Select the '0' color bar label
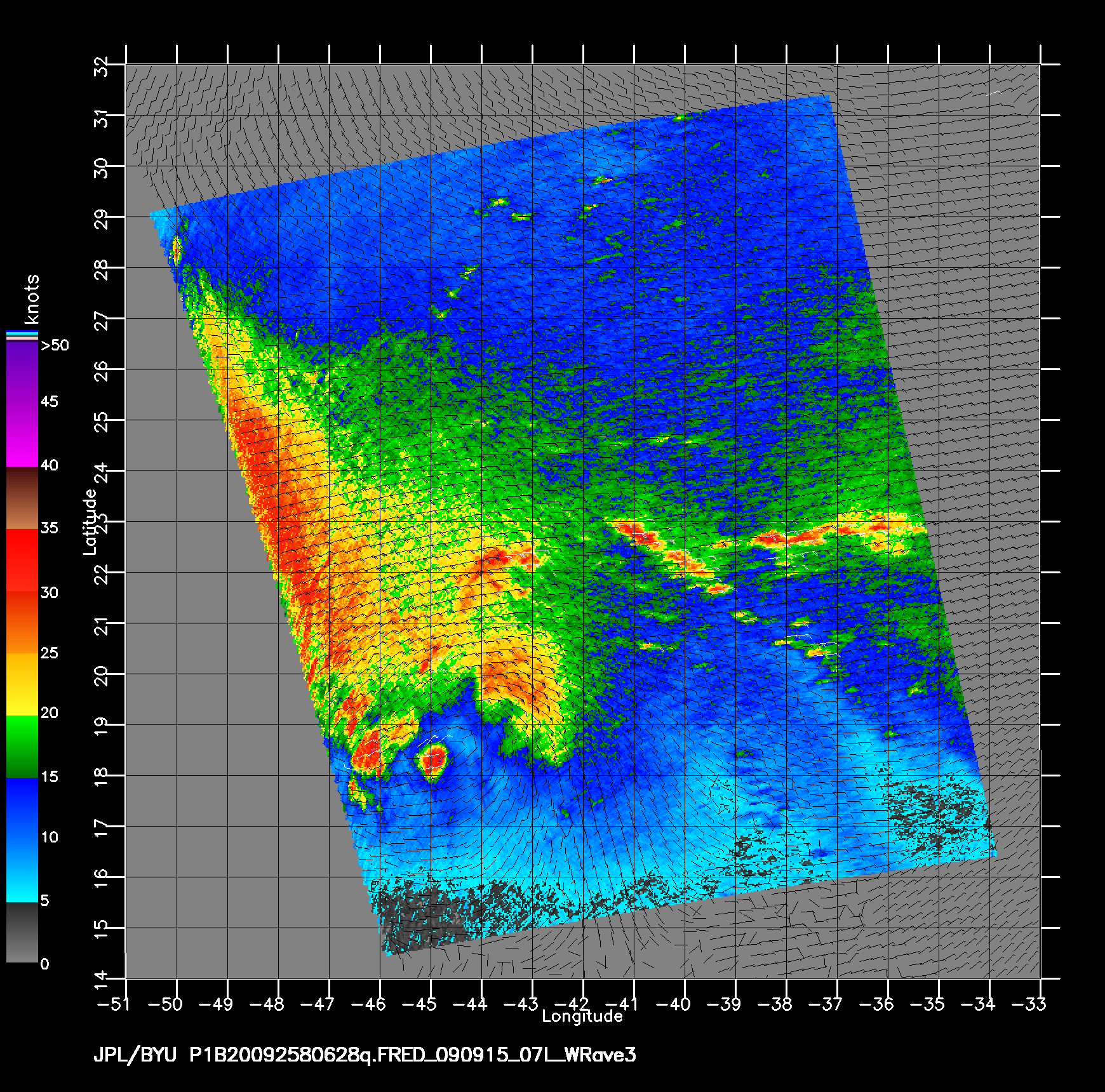 coord(45,964)
